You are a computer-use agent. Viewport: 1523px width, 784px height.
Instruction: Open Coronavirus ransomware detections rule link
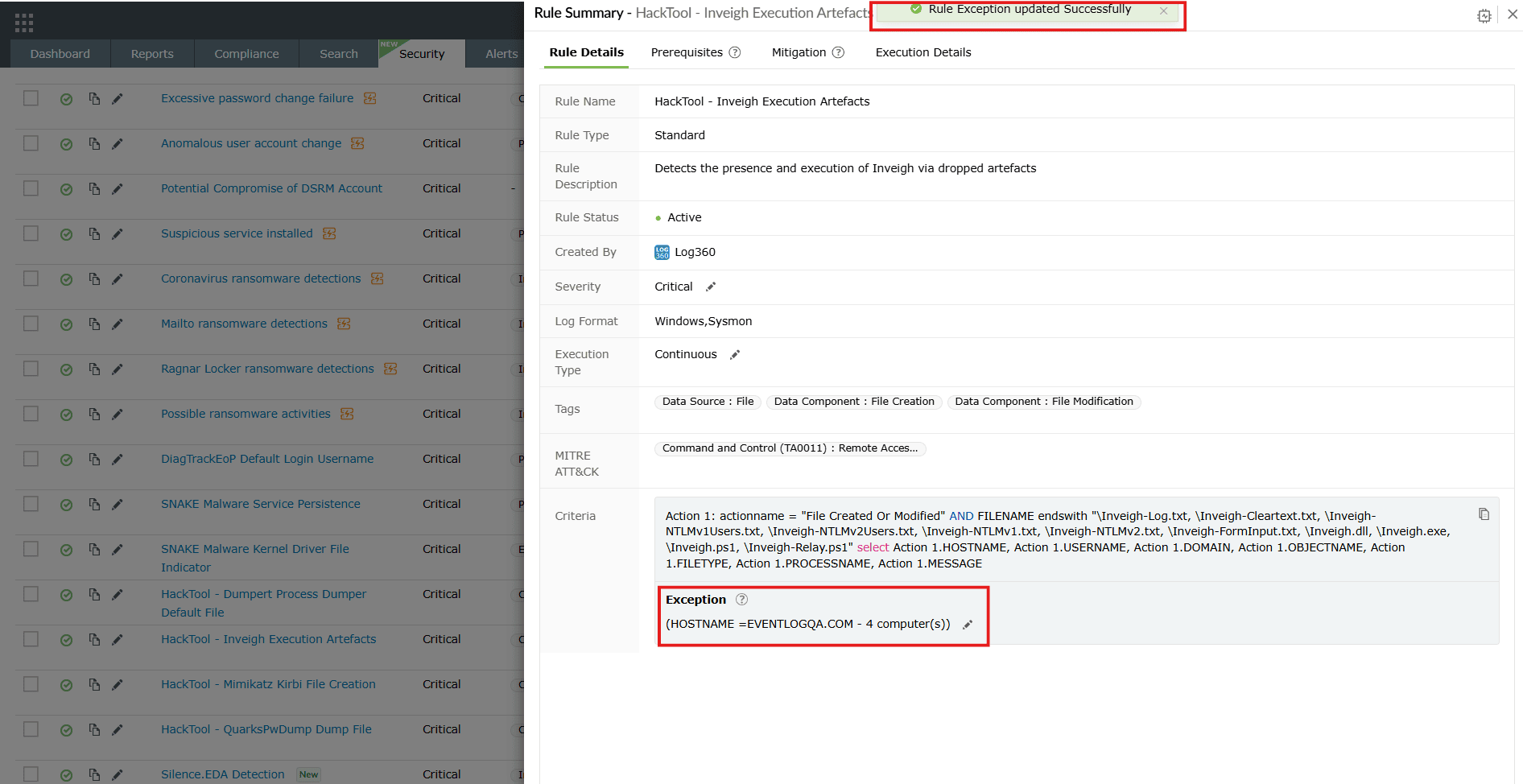(261, 279)
